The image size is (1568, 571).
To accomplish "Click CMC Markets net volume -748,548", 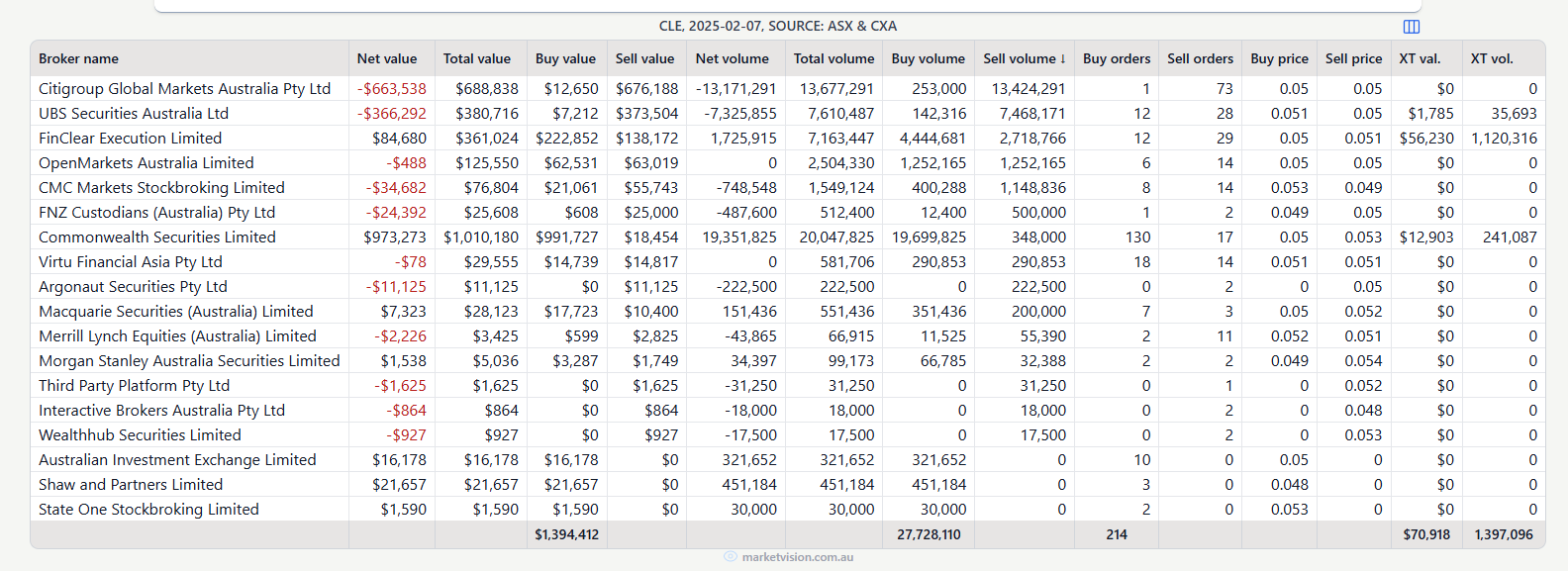I will (x=747, y=188).
